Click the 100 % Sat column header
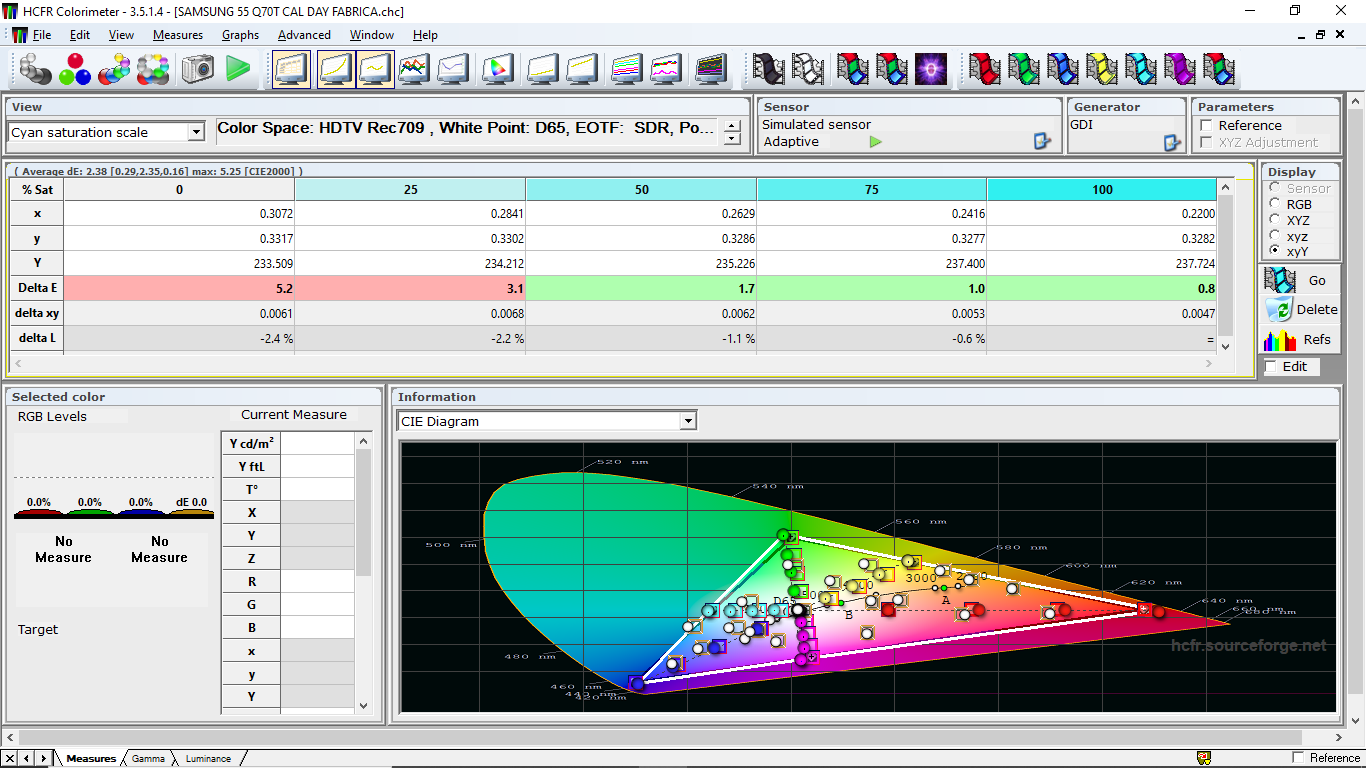 [x=1102, y=189]
